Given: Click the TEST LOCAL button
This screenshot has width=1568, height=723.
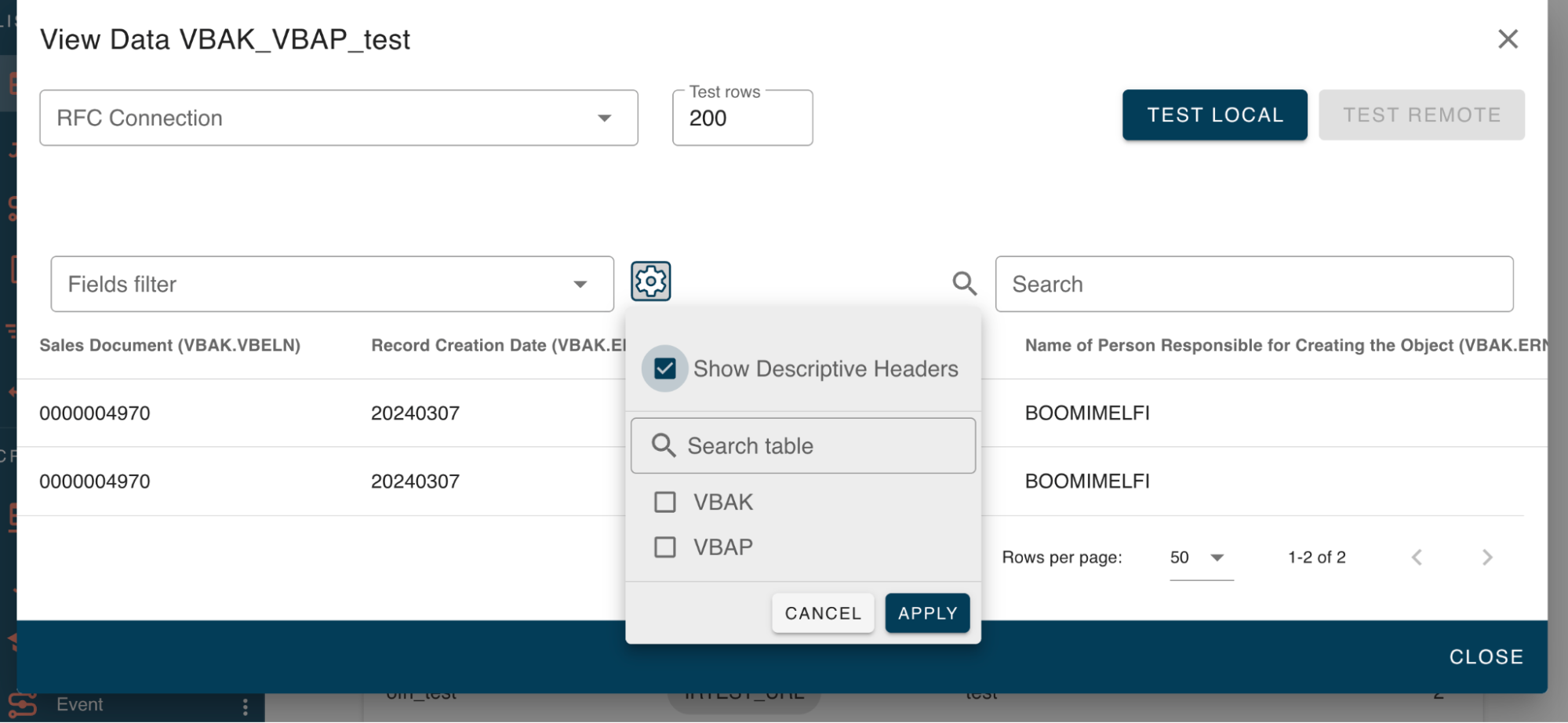Looking at the screenshot, I should tap(1214, 115).
